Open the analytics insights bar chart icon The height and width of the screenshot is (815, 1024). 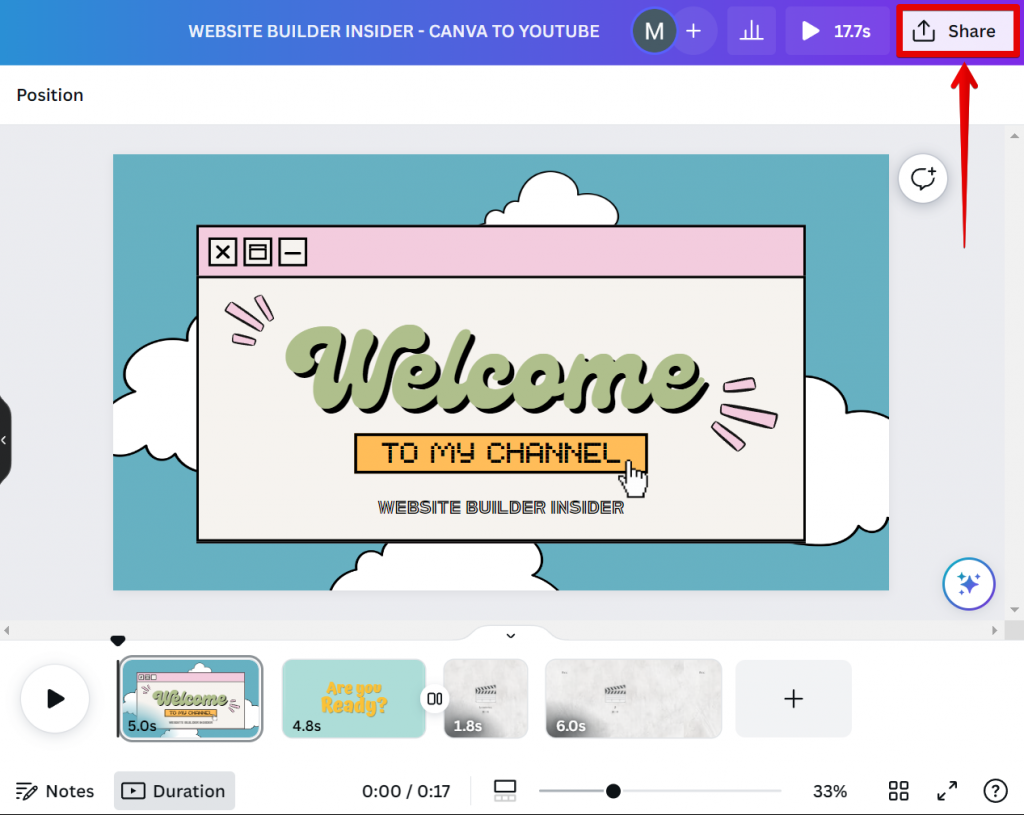[751, 30]
